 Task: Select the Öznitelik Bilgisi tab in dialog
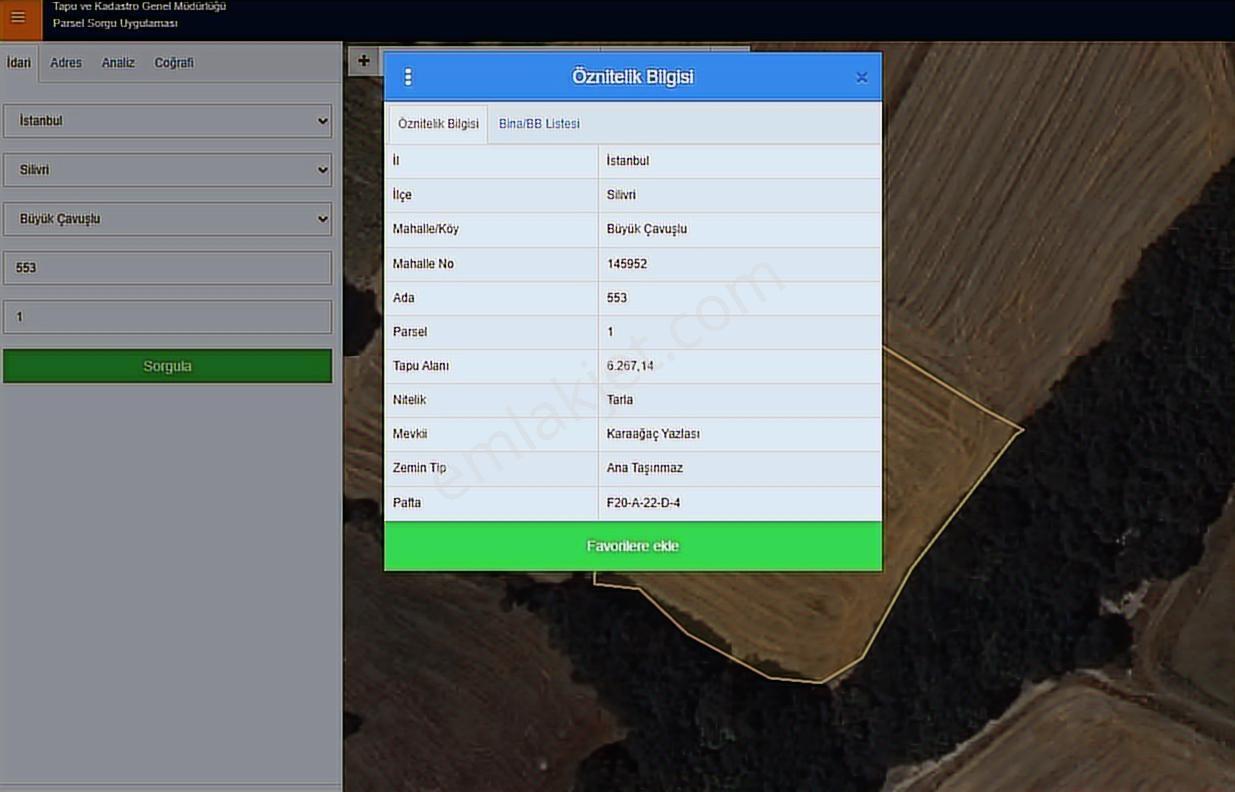click(438, 124)
